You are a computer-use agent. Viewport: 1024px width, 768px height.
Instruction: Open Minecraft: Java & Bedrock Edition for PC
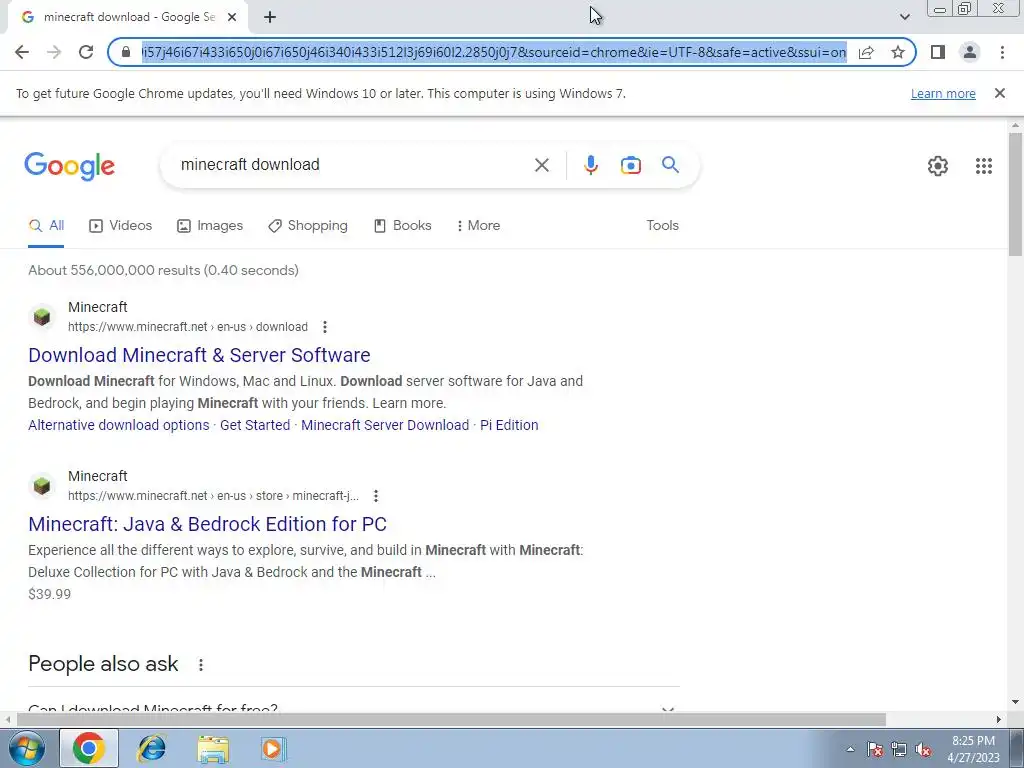(208, 524)
